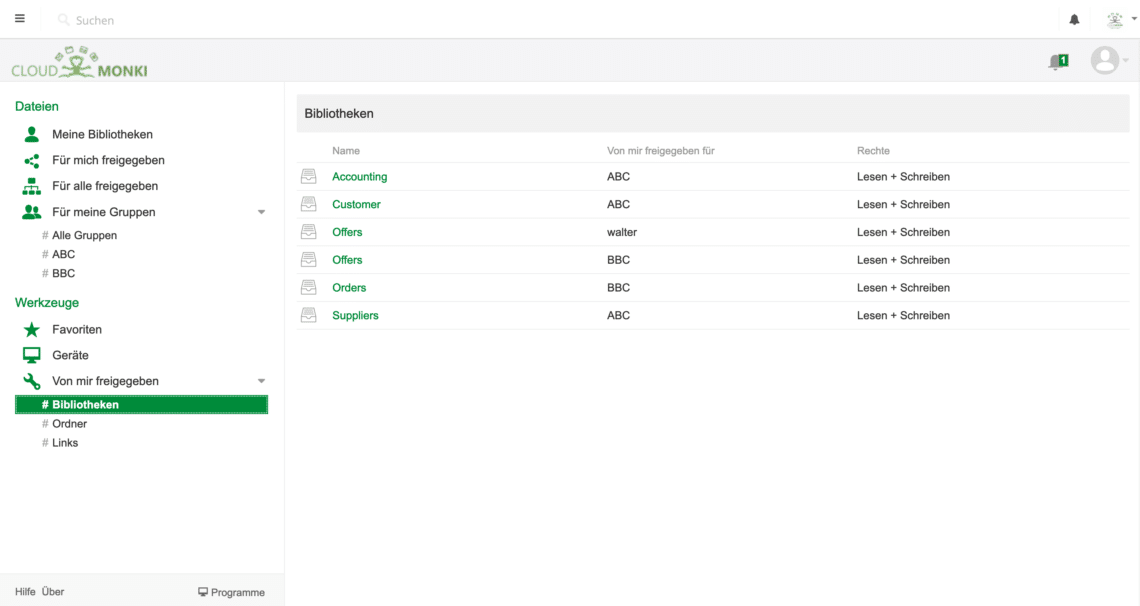Collapse the Von mir freigegeben section

[262, 381]
